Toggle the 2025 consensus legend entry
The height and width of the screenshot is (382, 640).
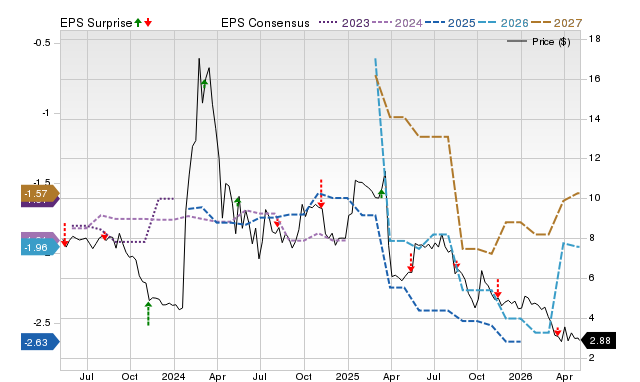point(450,23)
